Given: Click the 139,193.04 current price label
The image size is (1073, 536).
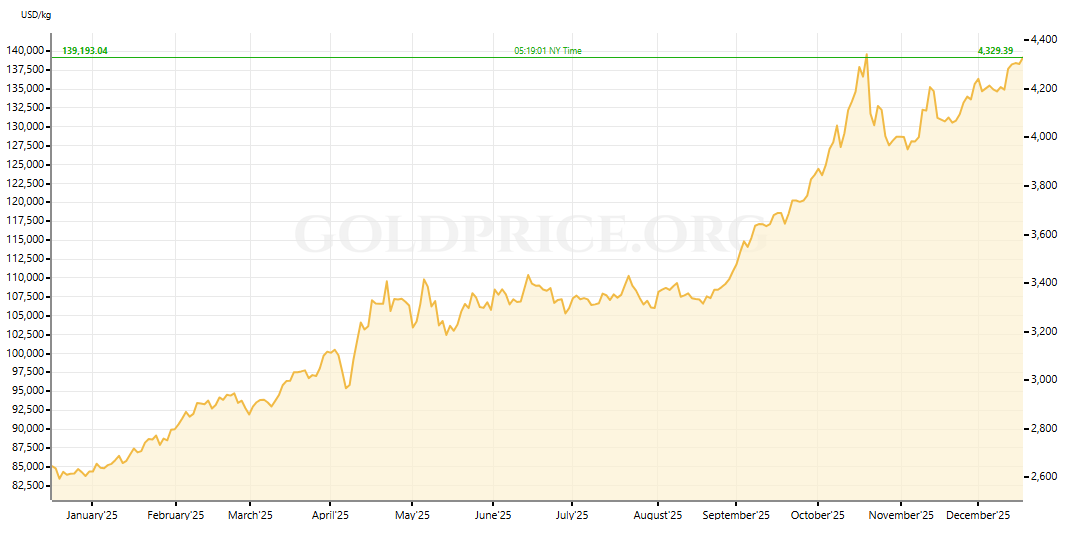Looking at the screenshot, I should 85,51.
